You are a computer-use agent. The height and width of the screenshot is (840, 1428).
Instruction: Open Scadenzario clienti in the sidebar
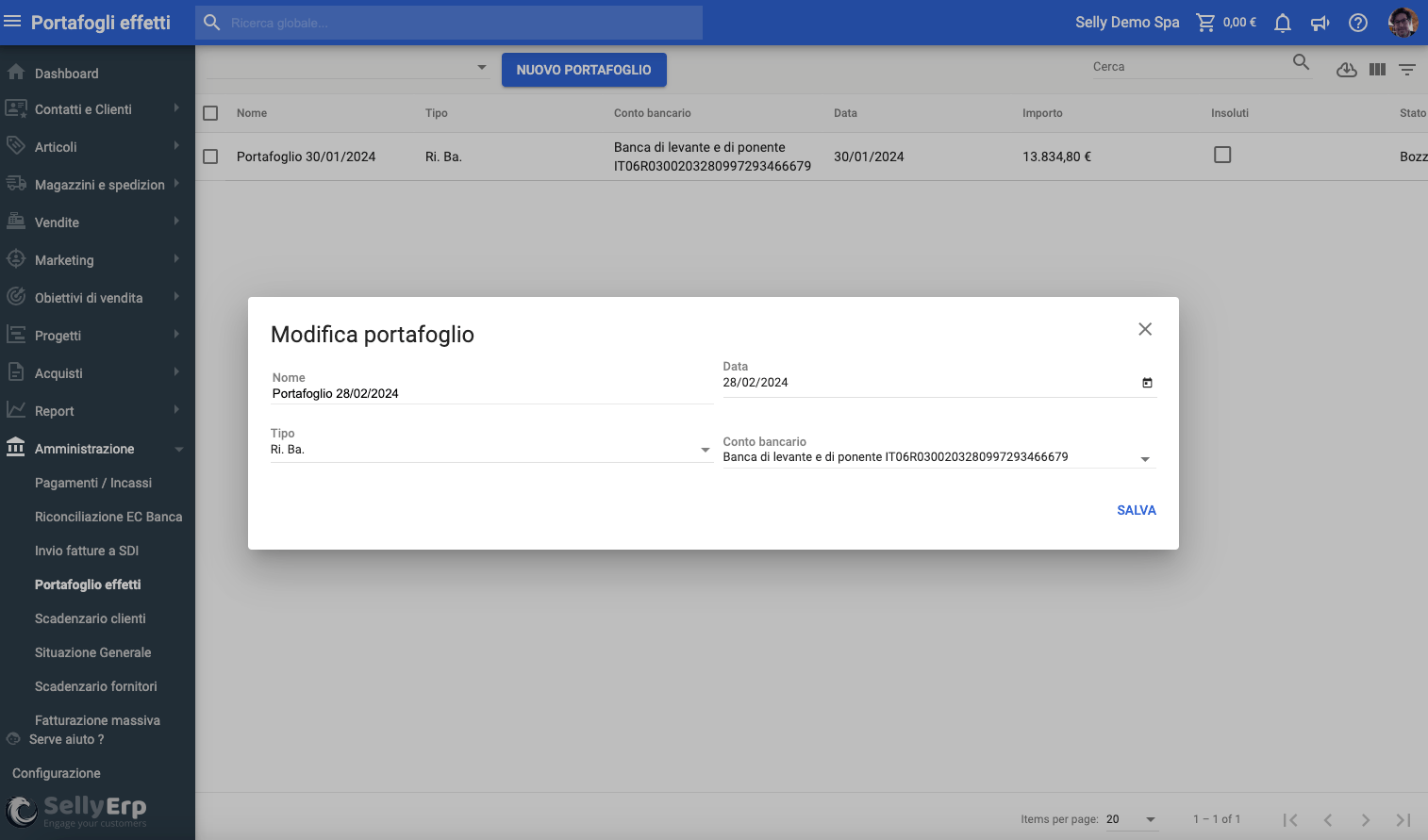pyautogui.click(x=91, y=618)
